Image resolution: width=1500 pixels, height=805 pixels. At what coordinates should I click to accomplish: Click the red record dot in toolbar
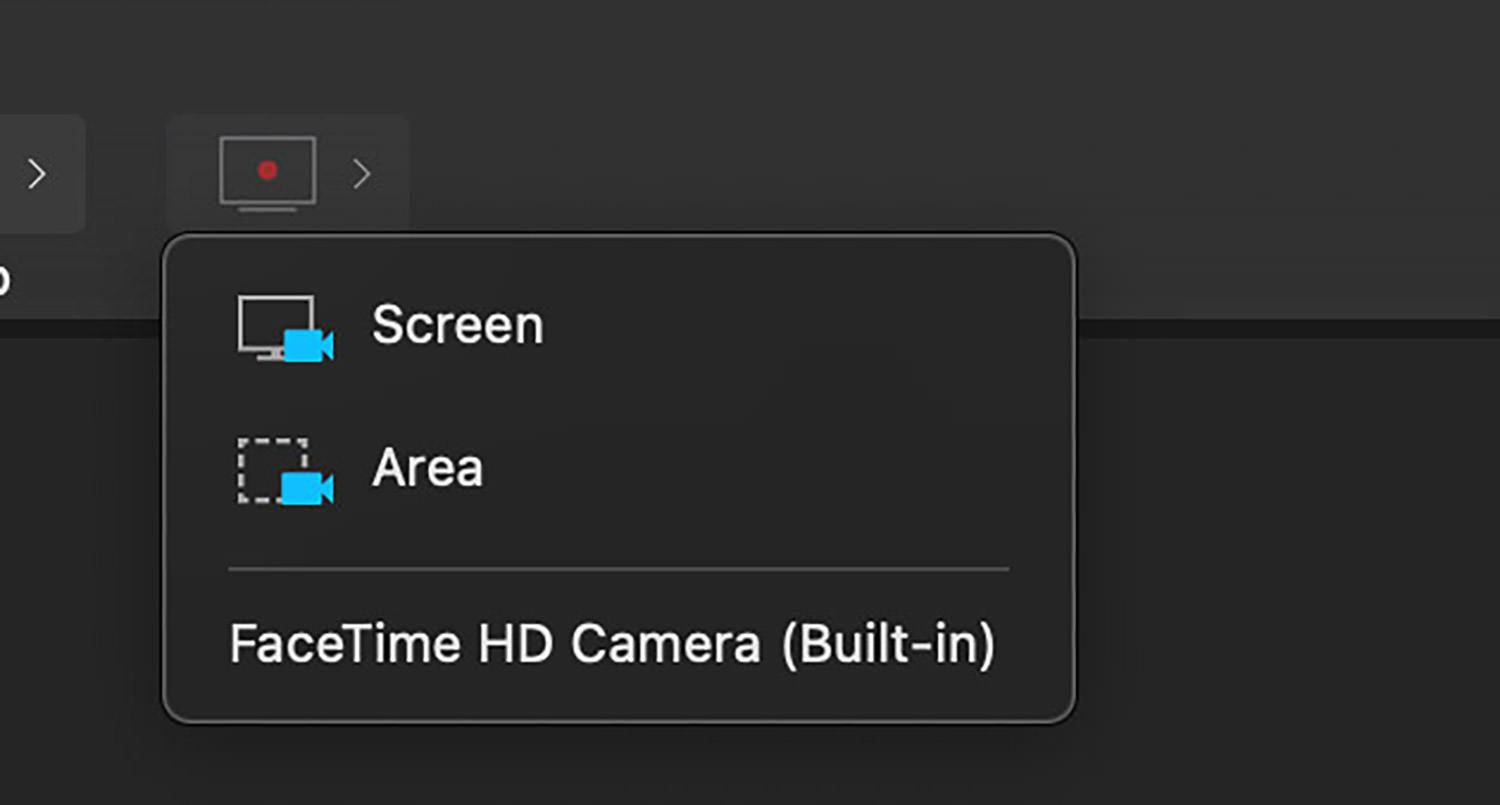pos(267,171)
